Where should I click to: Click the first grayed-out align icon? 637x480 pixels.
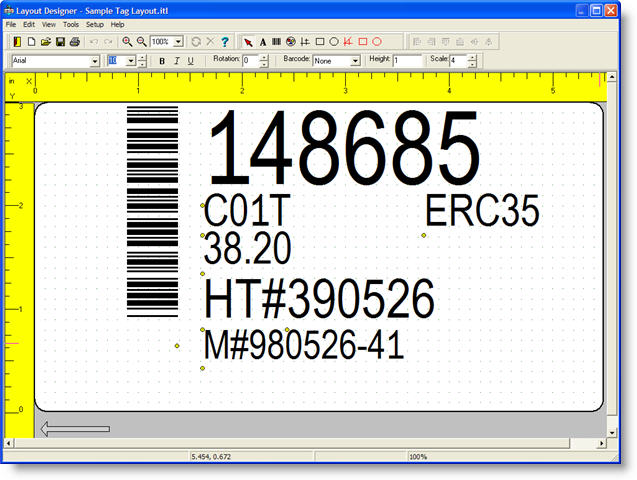pyautogui.click(x=417, y=42)
